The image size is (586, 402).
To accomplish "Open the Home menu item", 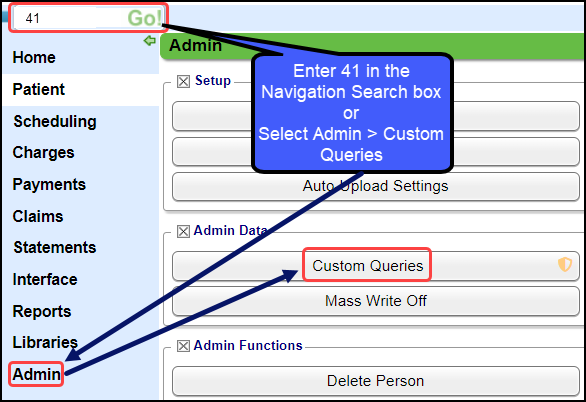I will pyautogui.click(x=34, y=58).
